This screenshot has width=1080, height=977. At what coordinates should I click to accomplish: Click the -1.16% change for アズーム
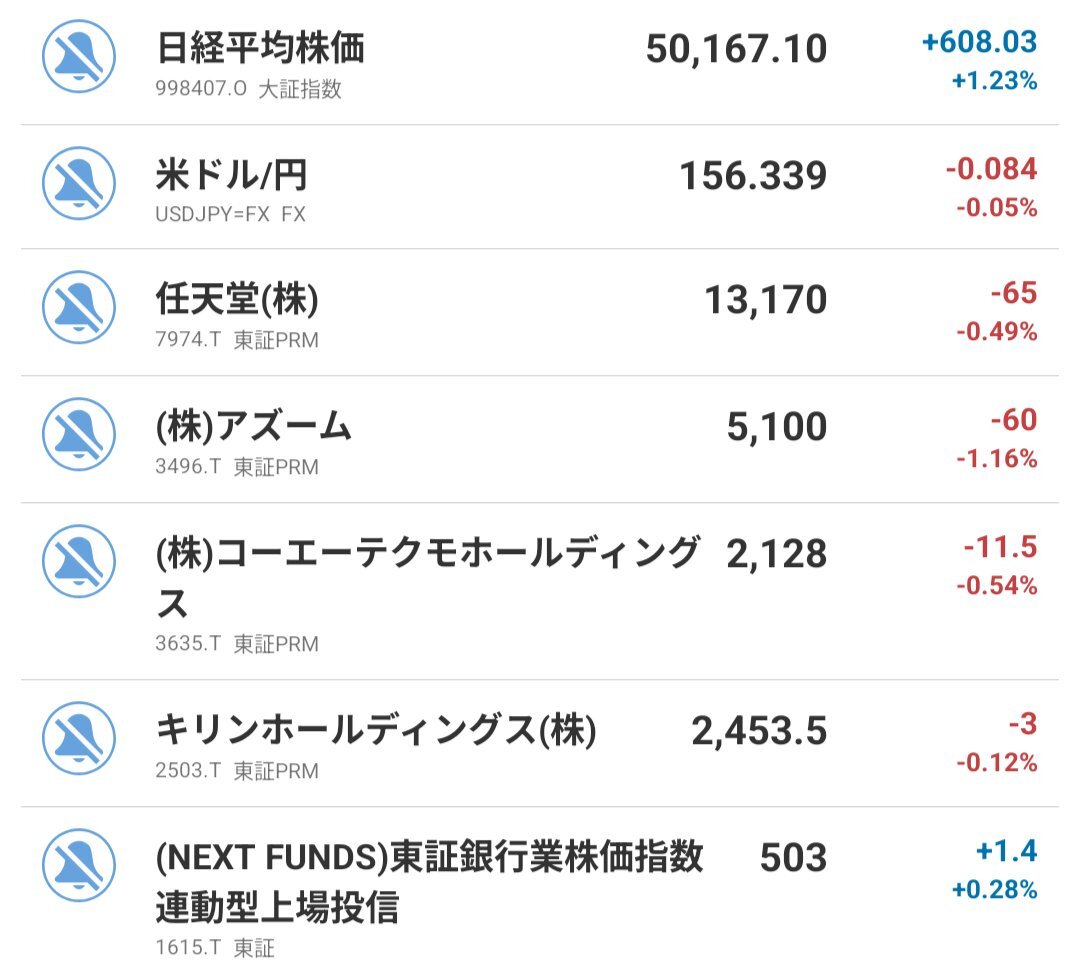tap(996, 459)
